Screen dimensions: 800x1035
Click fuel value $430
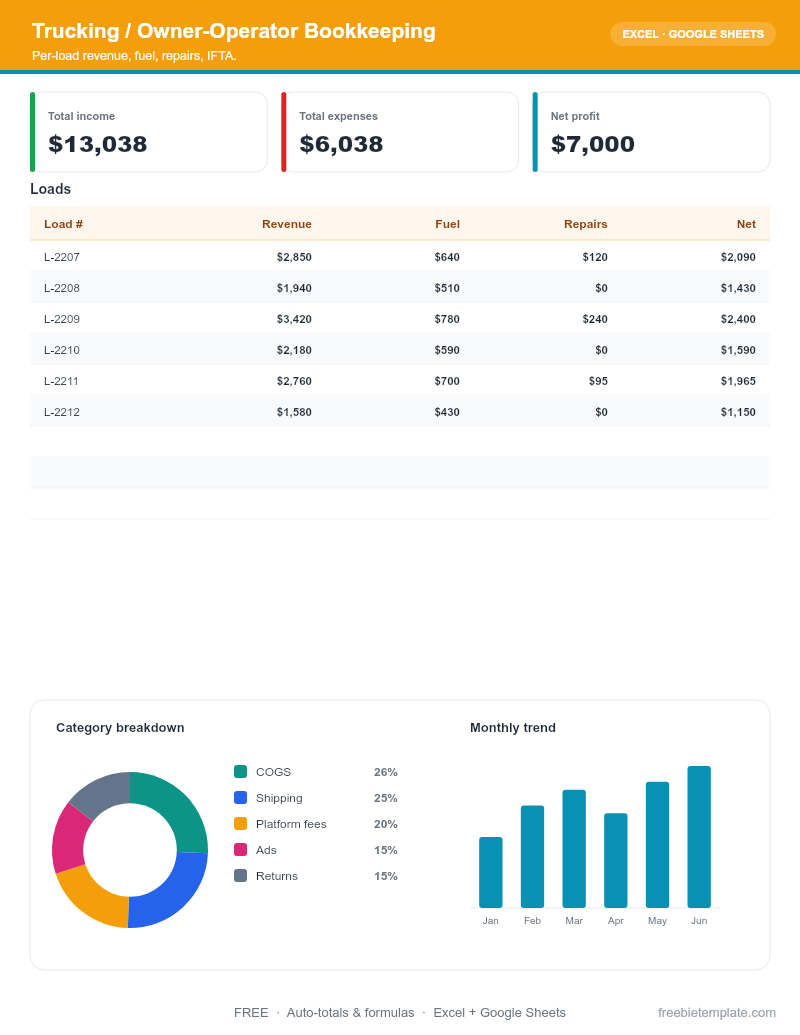(x=447, y=413)
